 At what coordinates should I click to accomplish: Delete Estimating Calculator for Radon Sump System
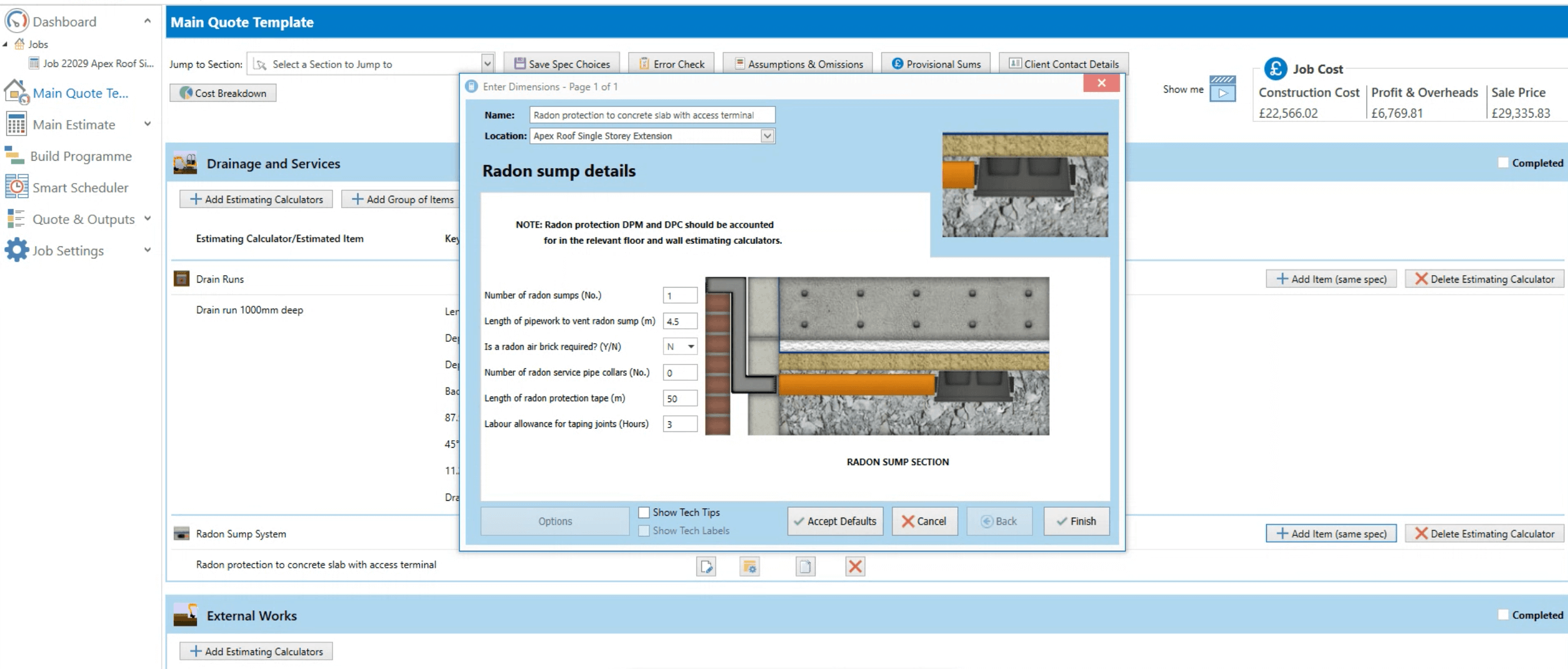tap(1484, 533)
